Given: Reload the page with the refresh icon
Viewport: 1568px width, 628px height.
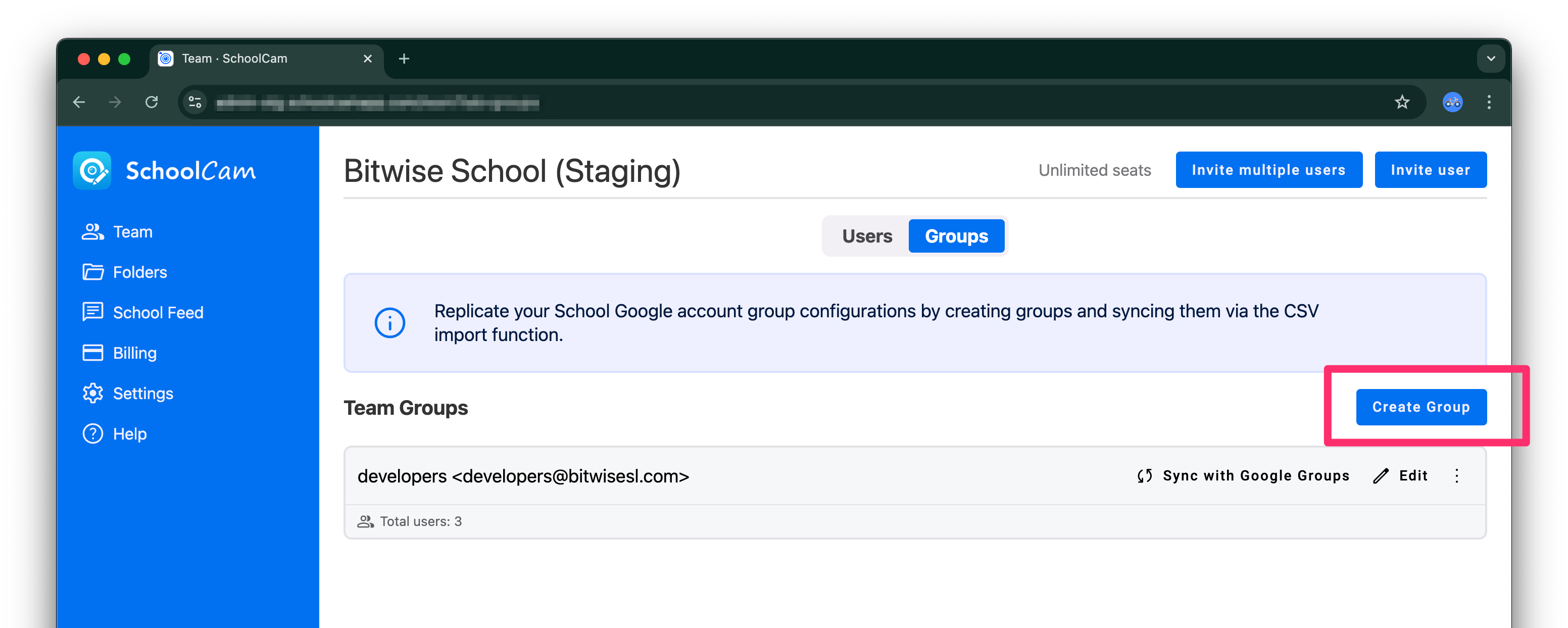Looking at the screenshot, I should click(152, 102).
